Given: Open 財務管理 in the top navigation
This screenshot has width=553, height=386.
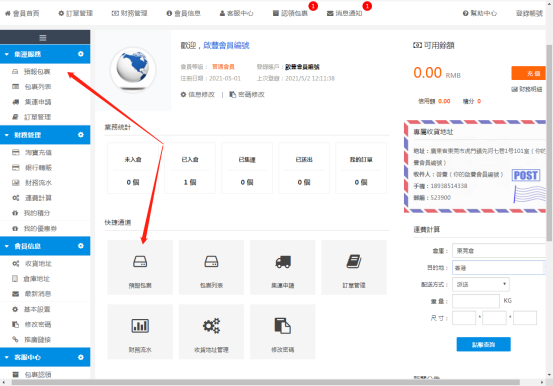Looking at the screenshot, I should [129, 13].
